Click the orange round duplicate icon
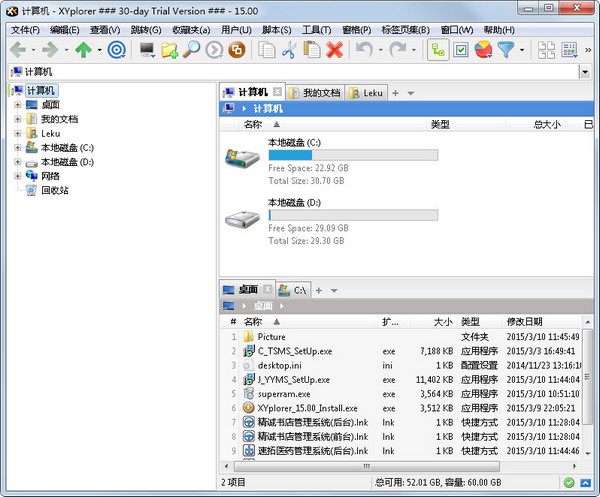600x497 pixels. [237, 50]
